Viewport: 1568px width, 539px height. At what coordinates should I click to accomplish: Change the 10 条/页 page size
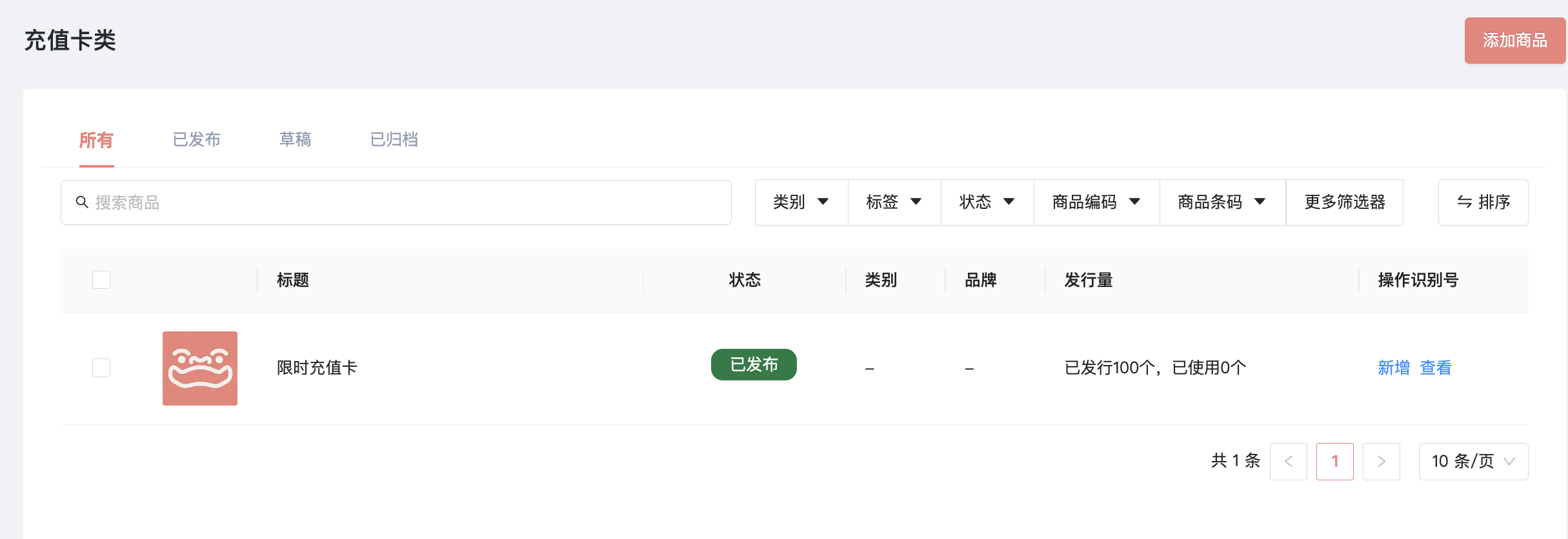pos(1473,462)
